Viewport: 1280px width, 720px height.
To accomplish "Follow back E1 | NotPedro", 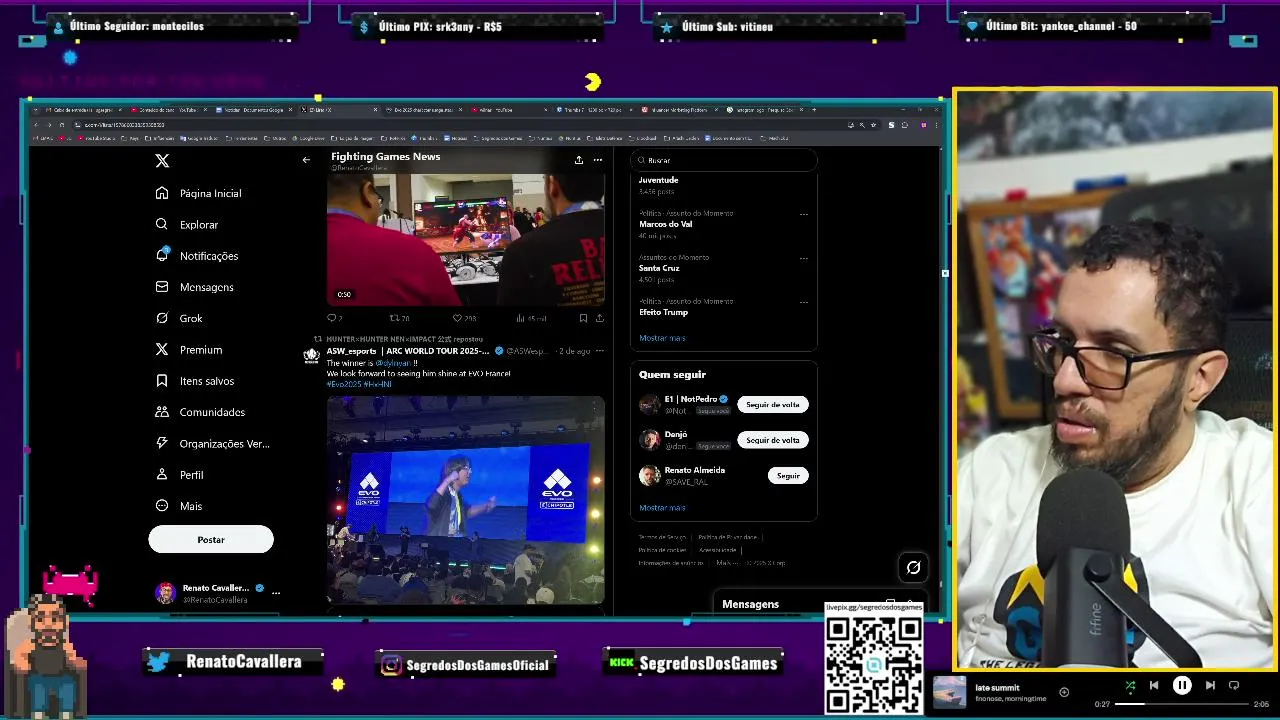I will pyautogui.click(x=773, y=405).
